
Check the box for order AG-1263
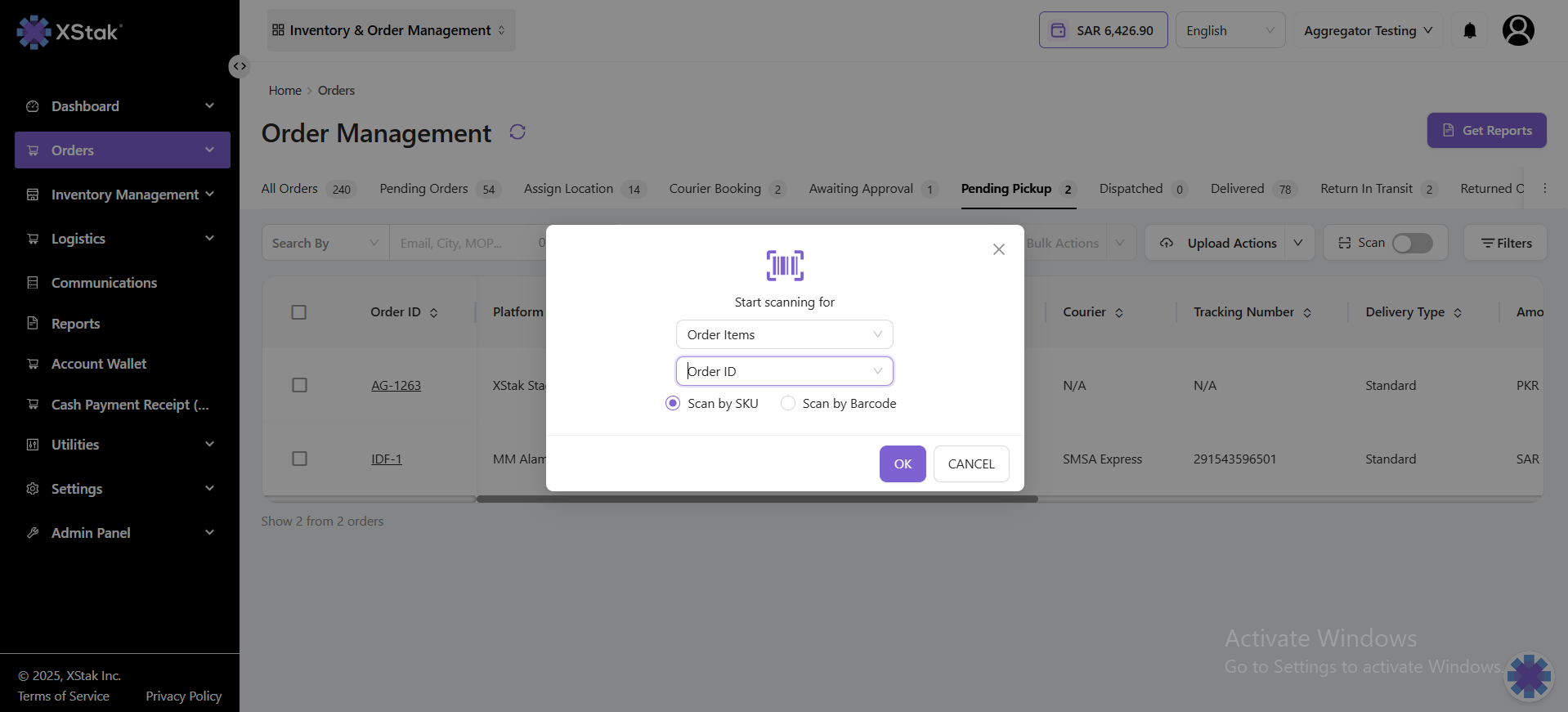pos(299,385)
